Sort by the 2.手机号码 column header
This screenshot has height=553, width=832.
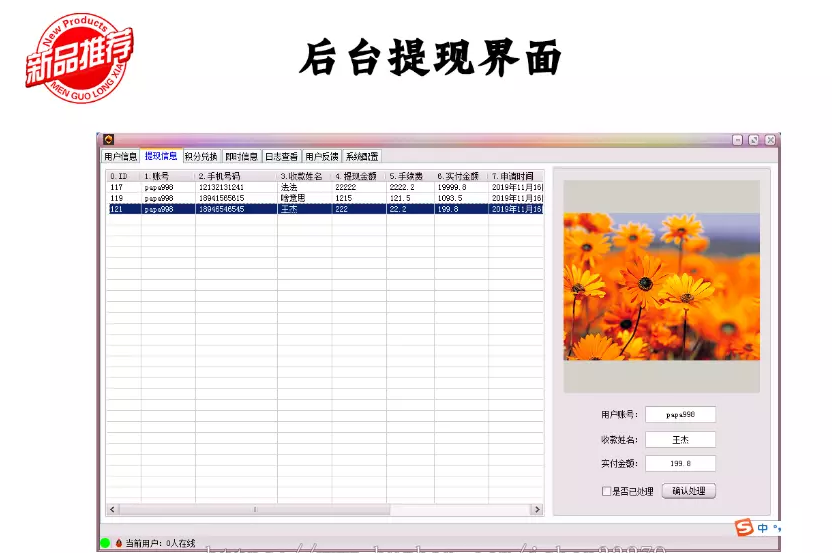coord(236,176)
